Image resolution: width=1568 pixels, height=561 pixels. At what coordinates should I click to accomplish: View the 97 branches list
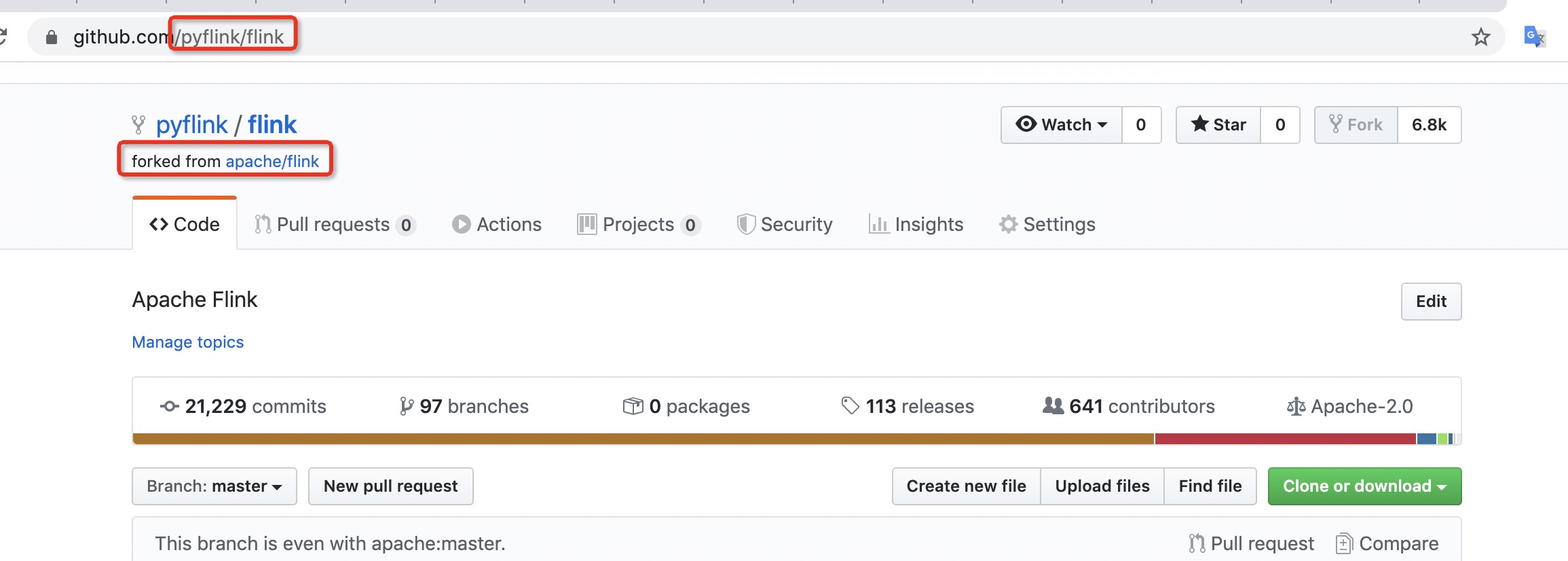(464, 406)
